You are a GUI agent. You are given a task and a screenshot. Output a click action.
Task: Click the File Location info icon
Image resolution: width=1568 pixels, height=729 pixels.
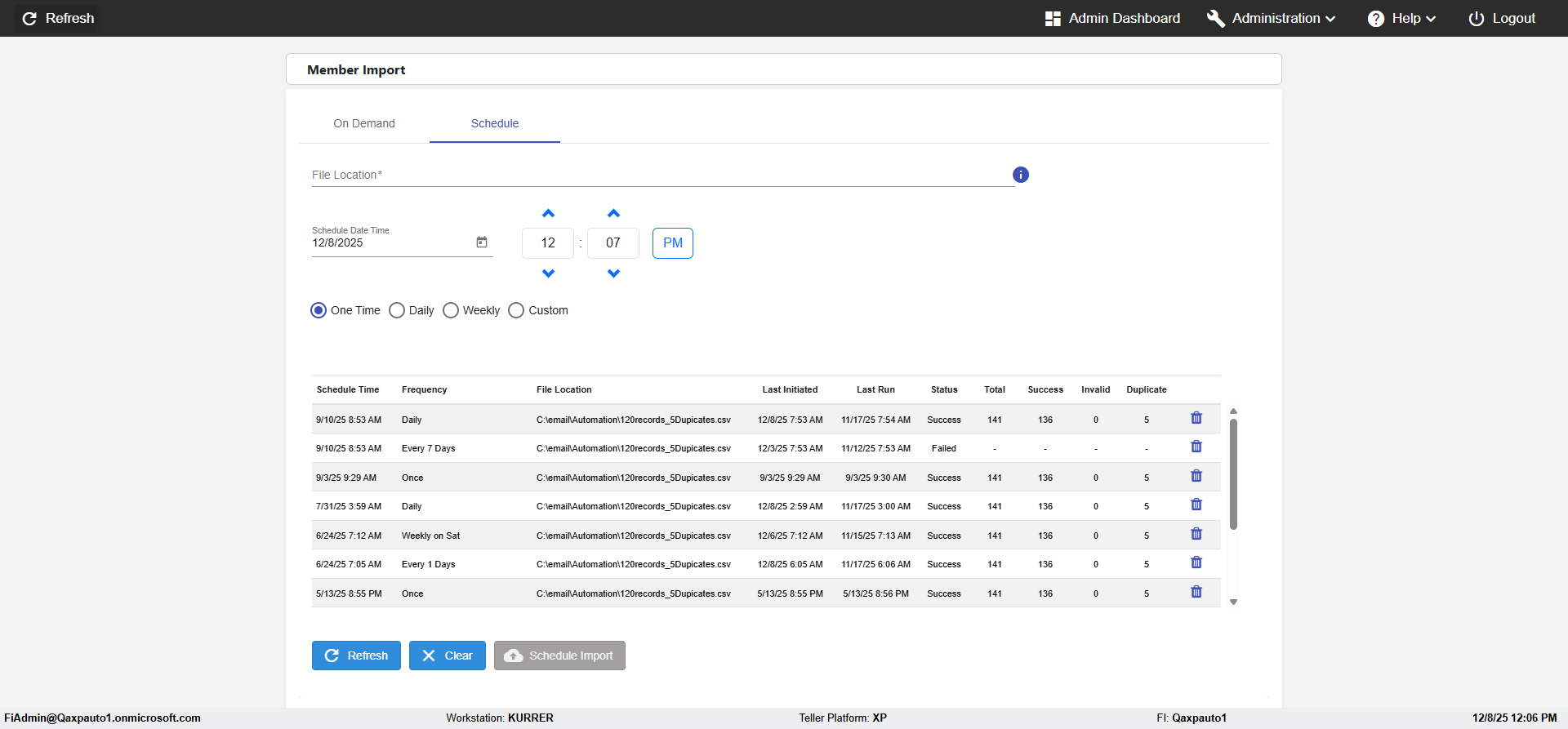tap(1020, 175)
